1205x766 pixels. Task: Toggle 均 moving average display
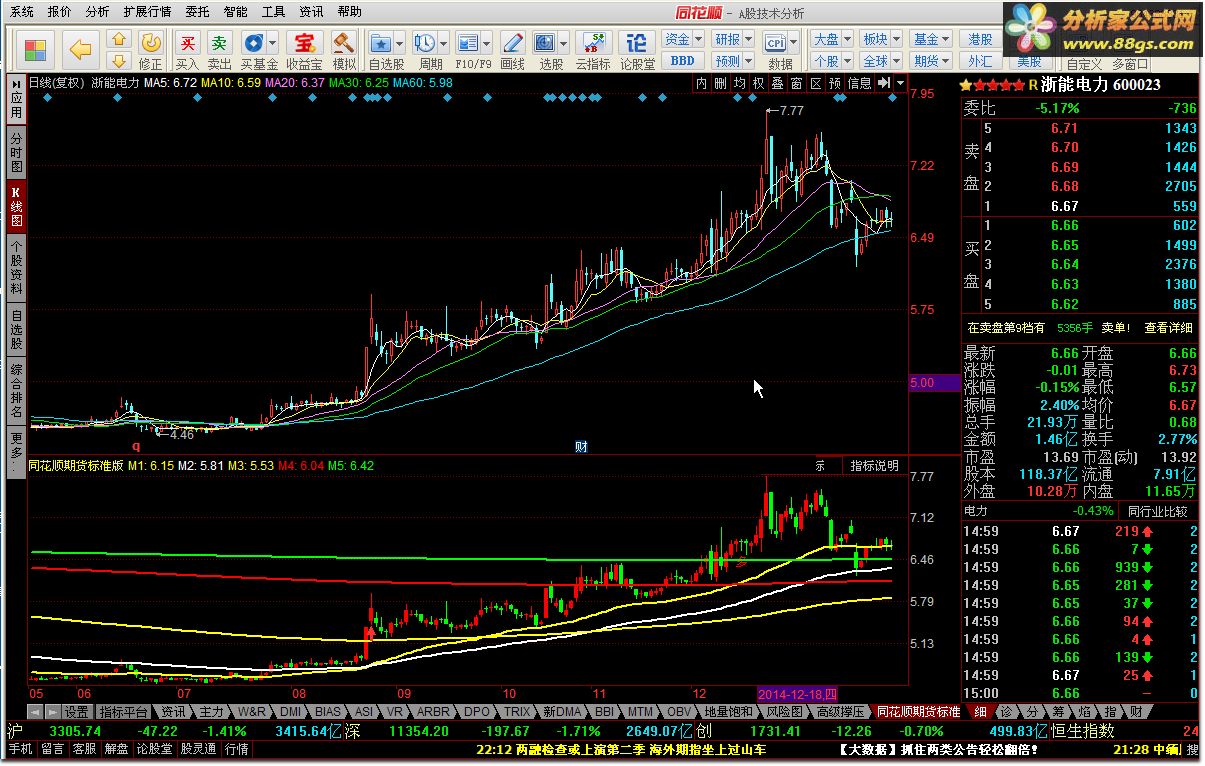click(739, 84)
